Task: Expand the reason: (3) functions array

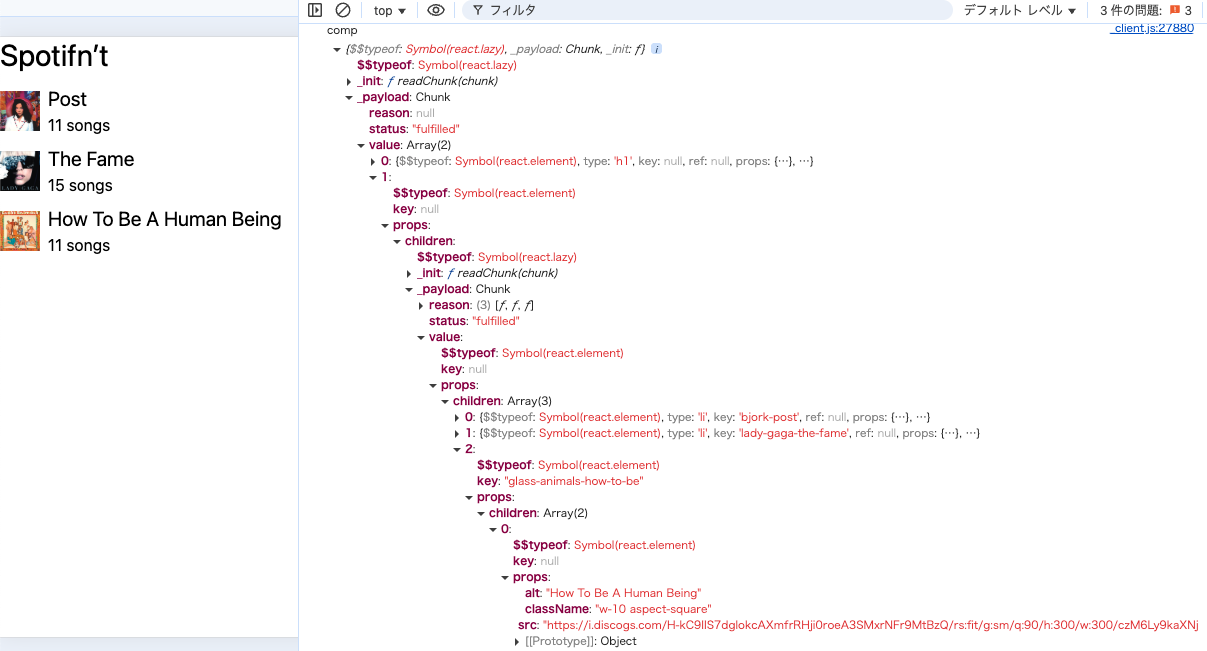Action: coord(421,305)
